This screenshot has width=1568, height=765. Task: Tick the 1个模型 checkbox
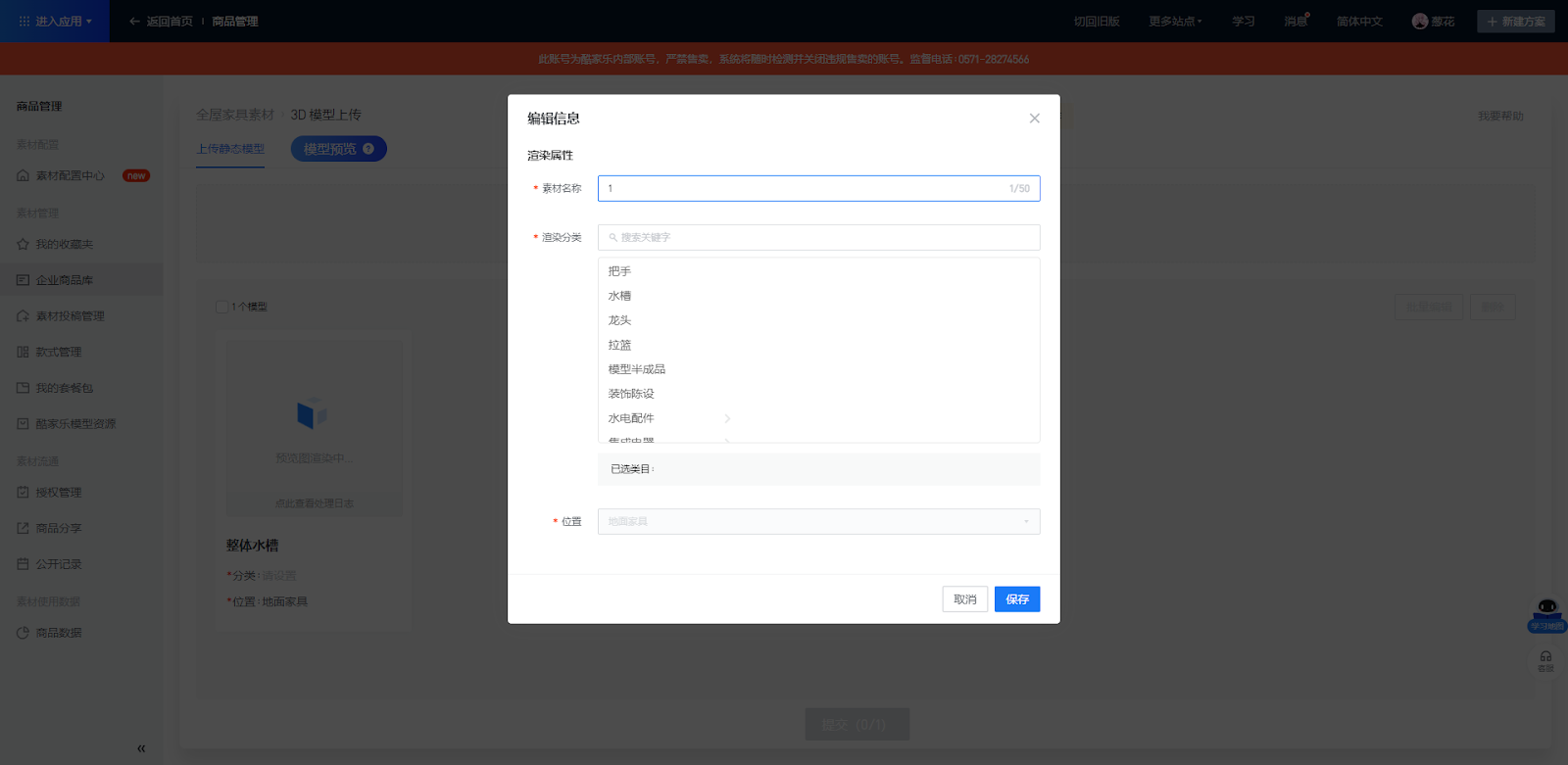click(222, 307)
